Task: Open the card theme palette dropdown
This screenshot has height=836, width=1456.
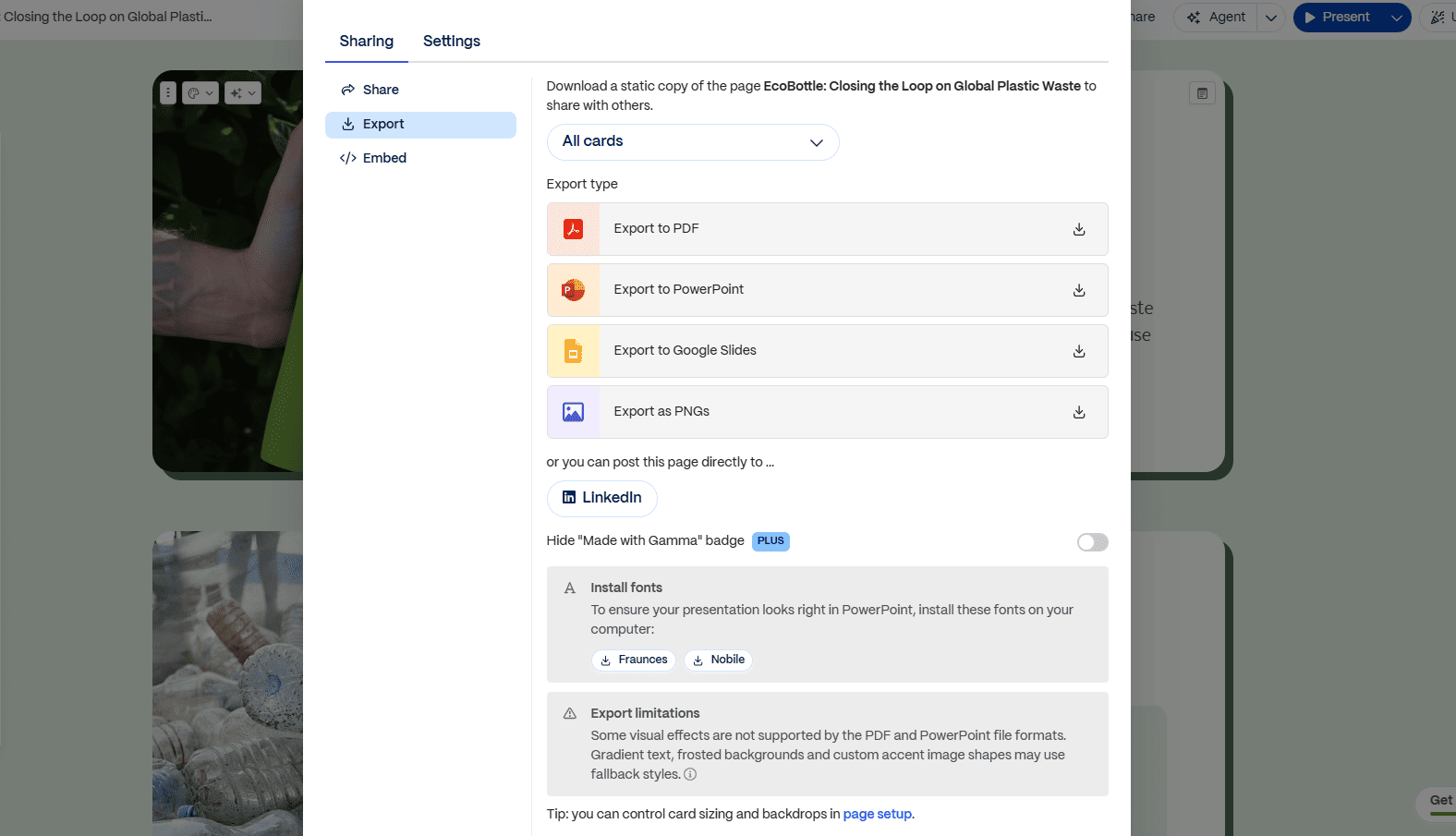Action: (x=200, y=92)
